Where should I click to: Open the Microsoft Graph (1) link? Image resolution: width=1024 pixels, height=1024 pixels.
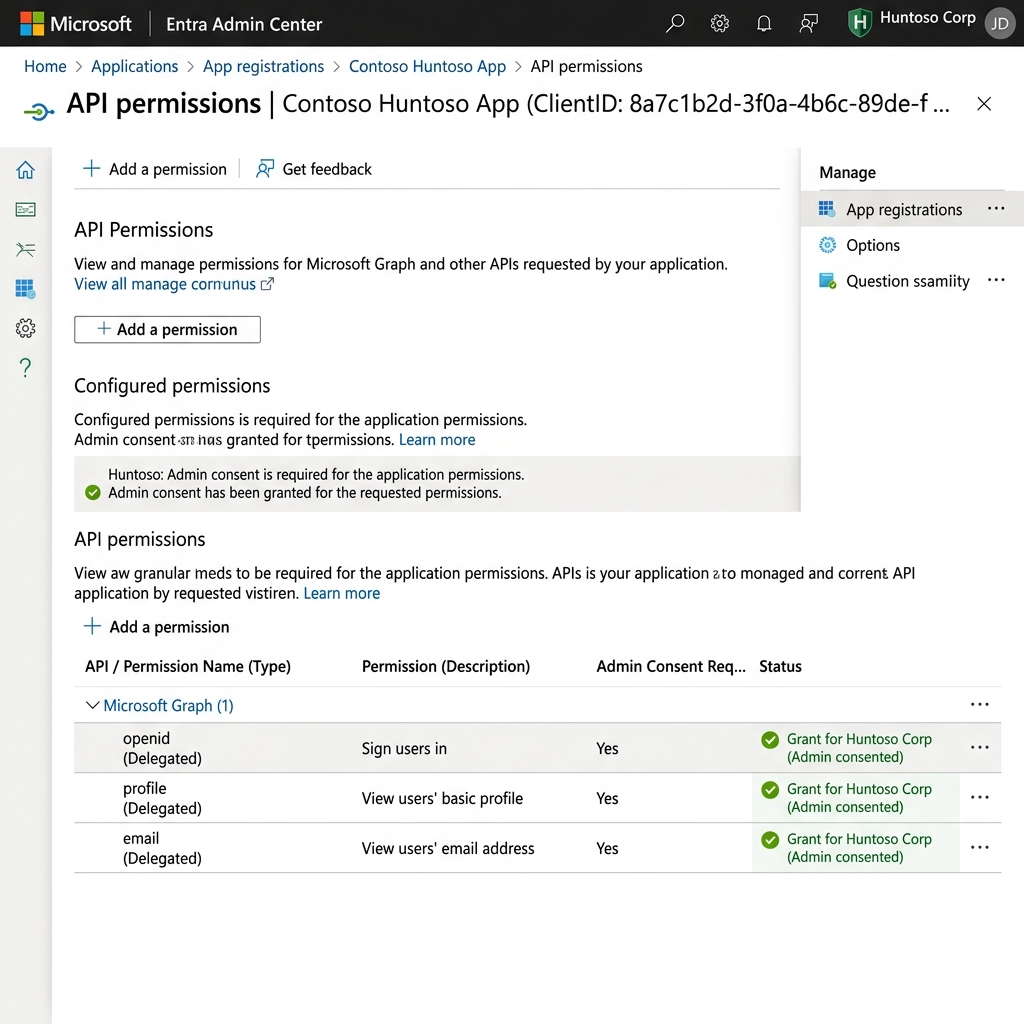point(168,706)
